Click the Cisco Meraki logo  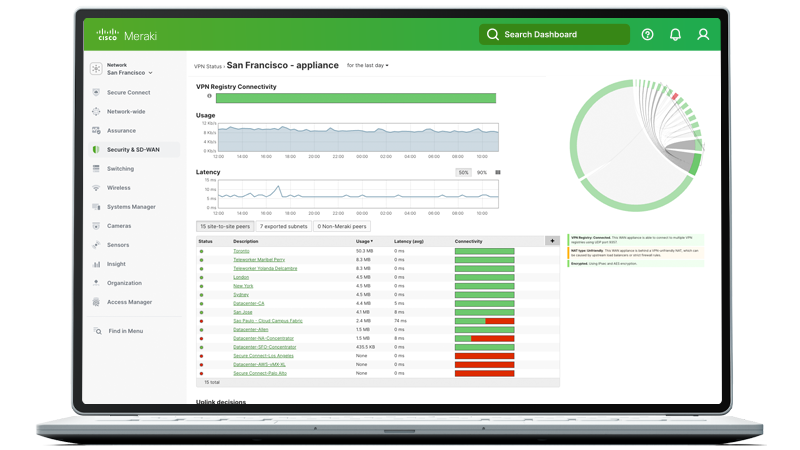[x=127, y=35]
